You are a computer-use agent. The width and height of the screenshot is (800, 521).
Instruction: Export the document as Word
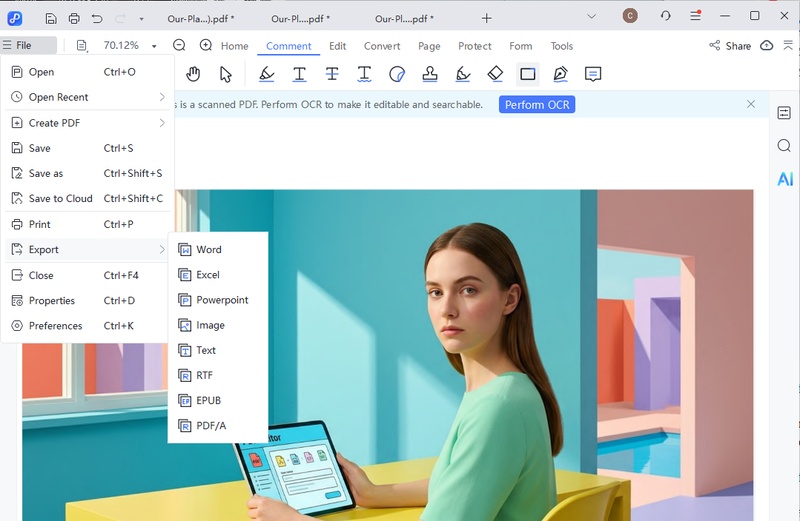(209, 249)
